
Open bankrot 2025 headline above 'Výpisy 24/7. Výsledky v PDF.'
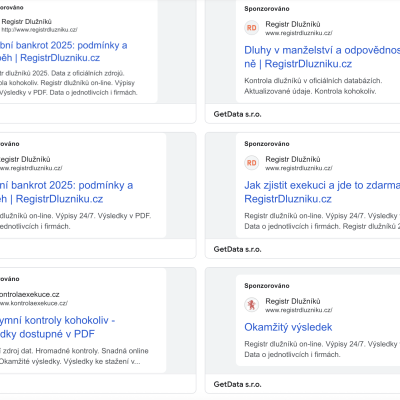point(66,192)
